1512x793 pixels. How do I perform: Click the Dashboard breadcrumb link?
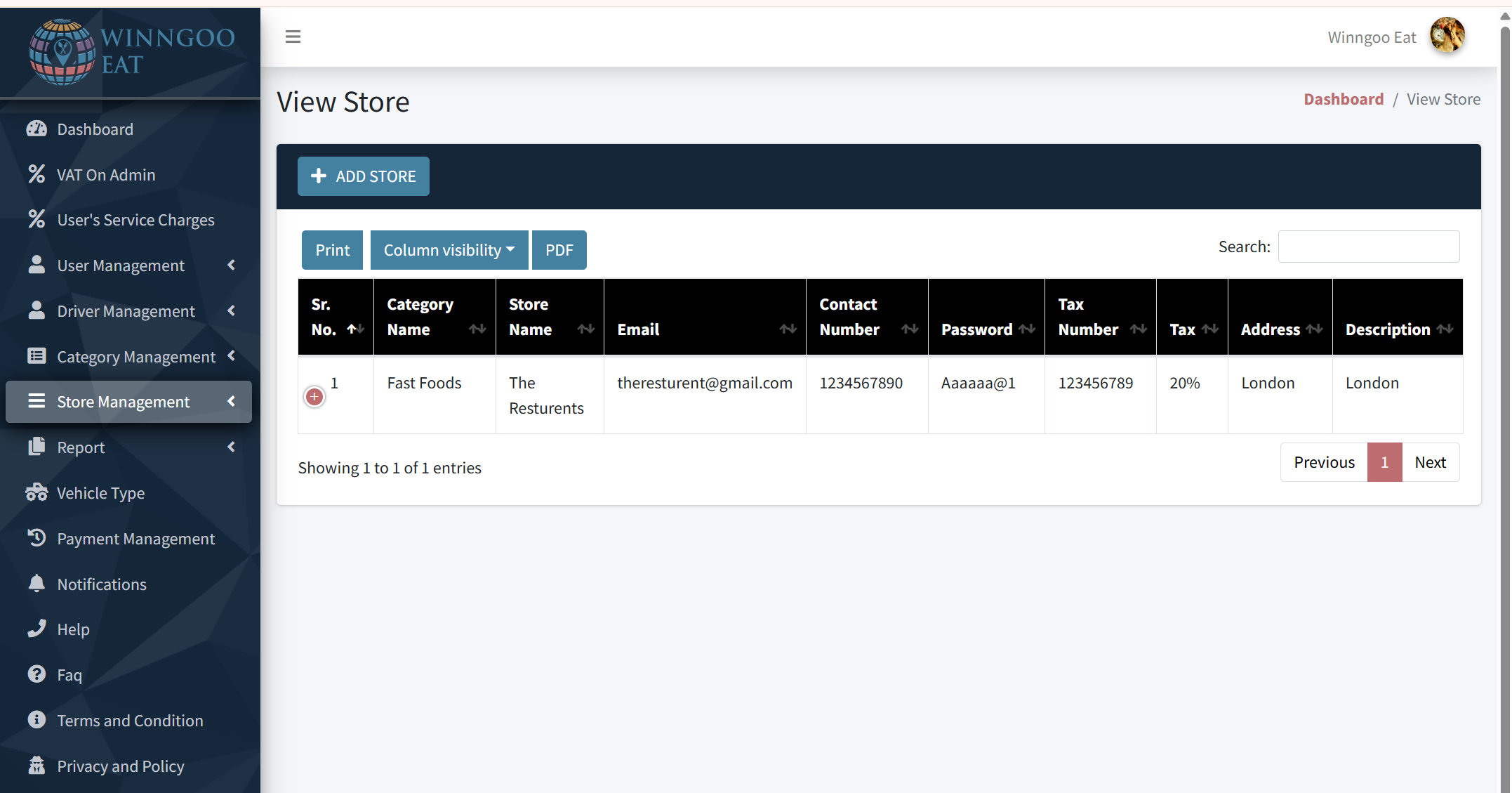[1343, 99]
